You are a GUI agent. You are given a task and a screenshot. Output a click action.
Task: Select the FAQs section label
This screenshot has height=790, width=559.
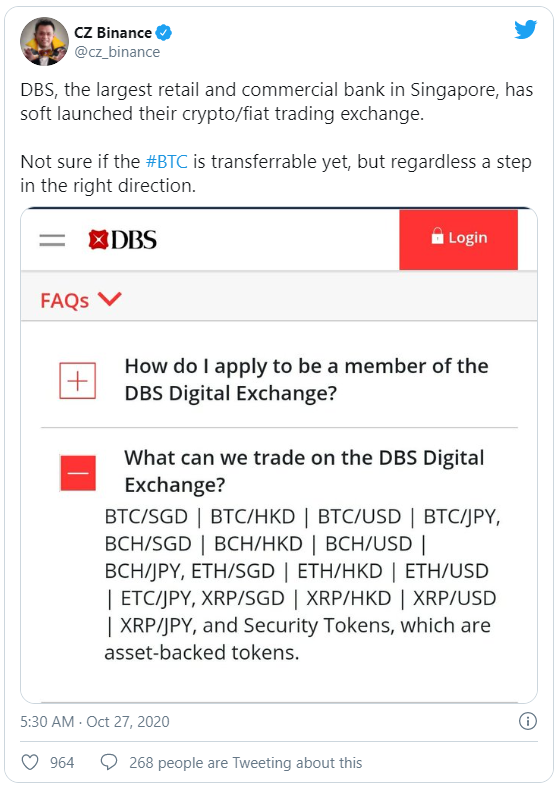tap(64, 301)
